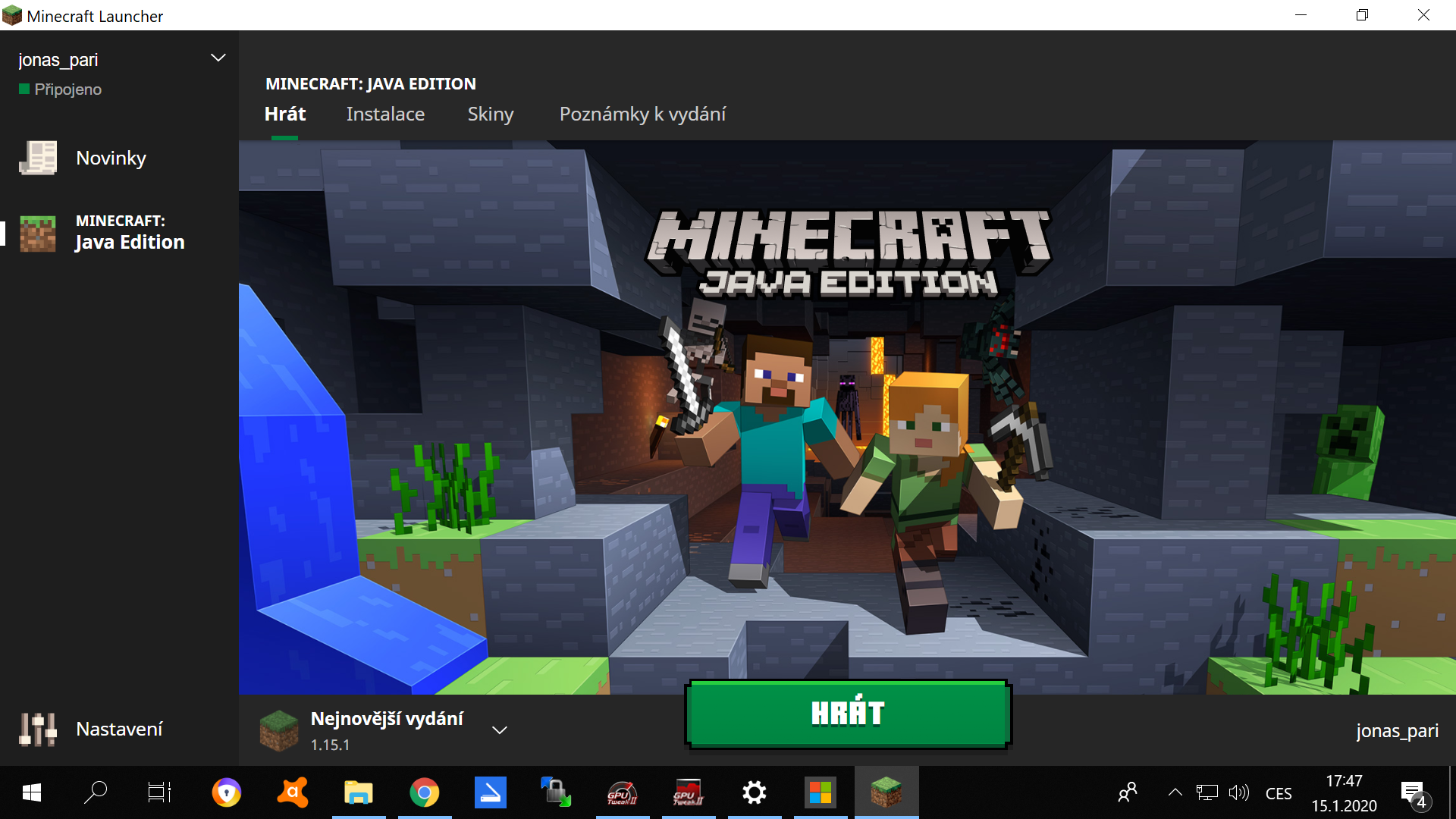The image size is (1456, 819).
Task: Open File Explorer from the taskbar
Action: (359, 793)
